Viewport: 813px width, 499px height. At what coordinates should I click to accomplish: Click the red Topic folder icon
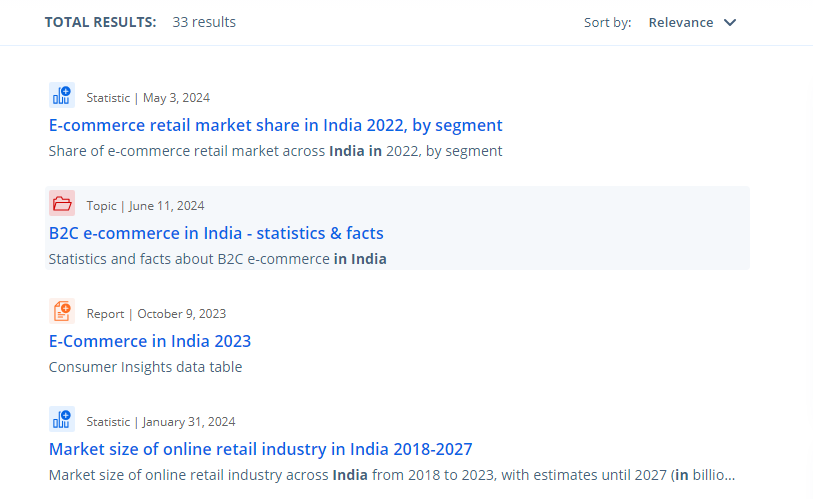[62, 203]
